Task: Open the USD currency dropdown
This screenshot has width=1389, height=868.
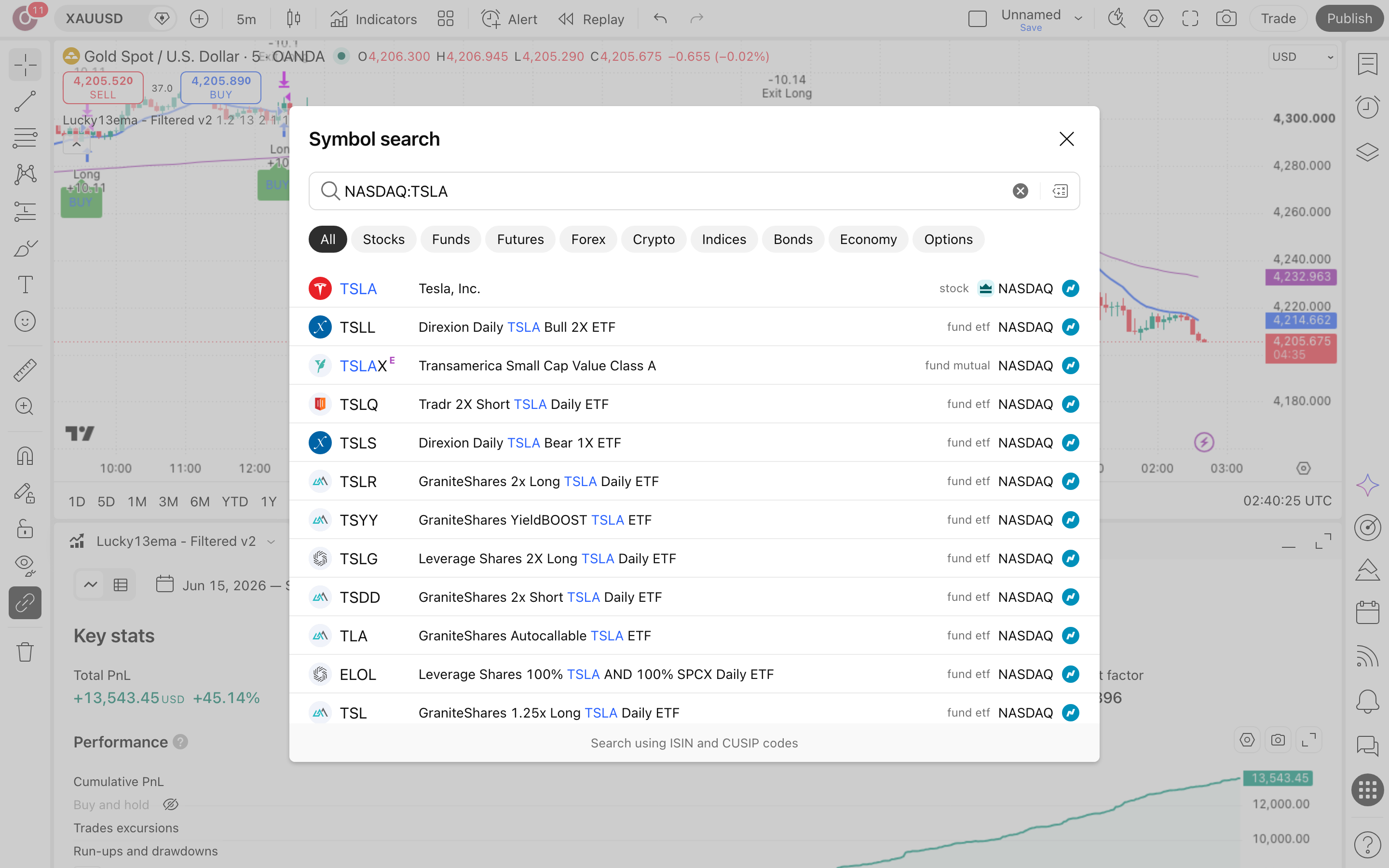Action: tap(1302, 57)
